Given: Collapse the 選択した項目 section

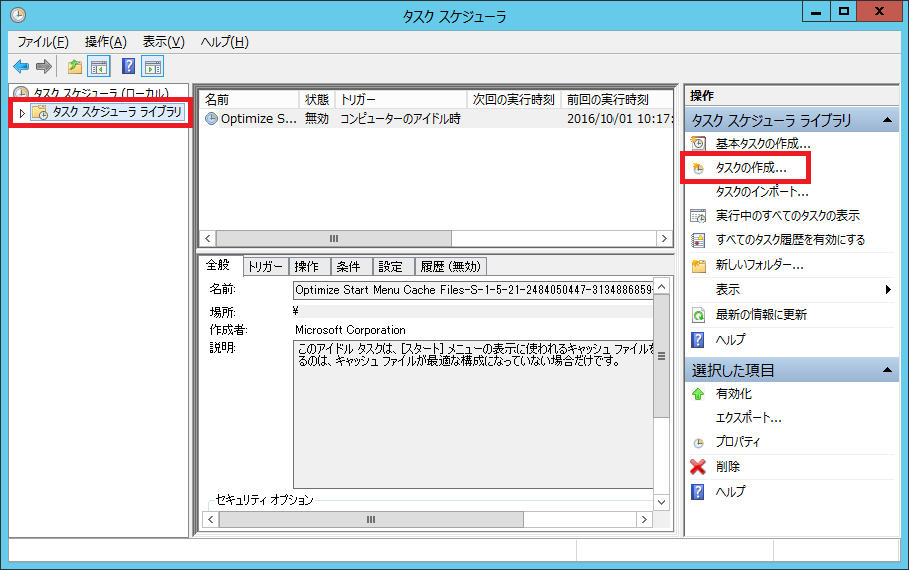Looking at the screenshot, I should click(x=885, y=370).
